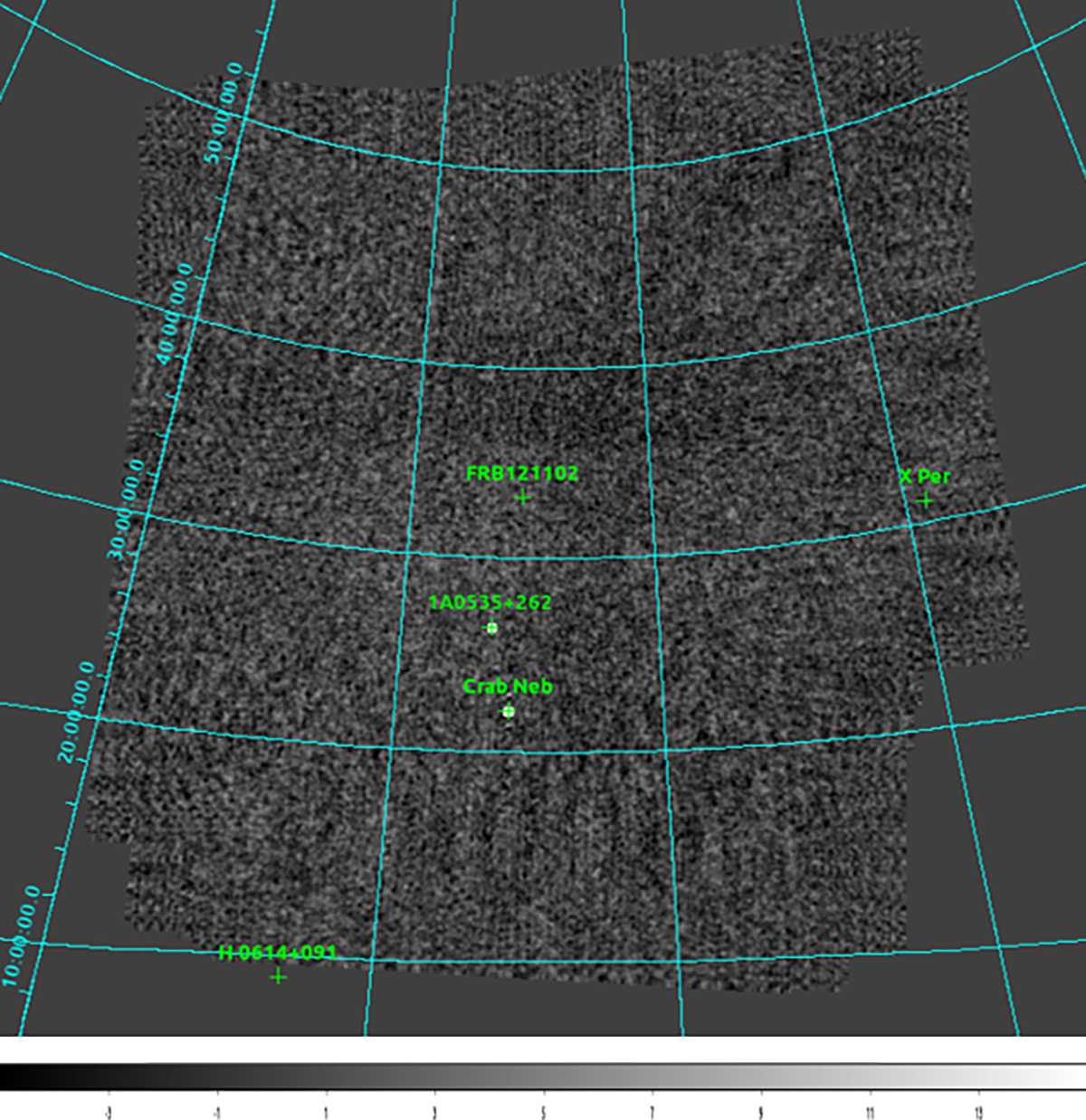
Task: Select the X Per cross marker
Action: (x=924, y=500)
